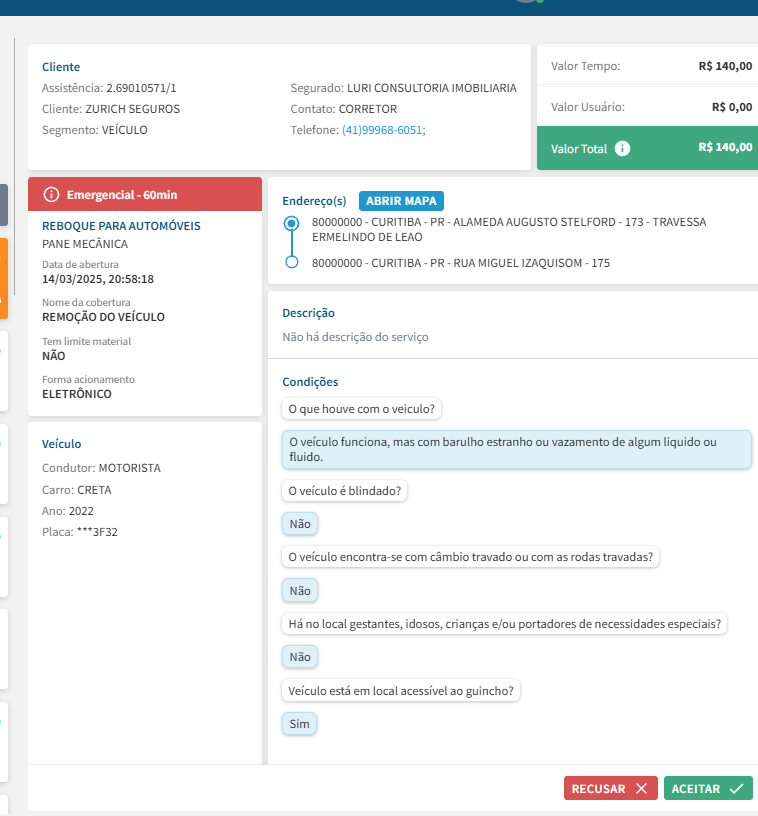Screen dimensions: 758x816
Task: Call the phone number (41)99968-6051
Action: pyautogui.click(x=383, y=130)
